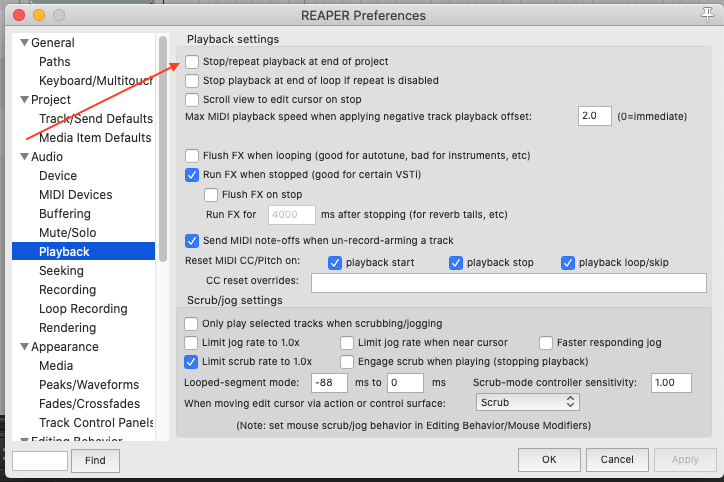Enable Limit jog rate when near cursor
Image resolution: width=724 pixels, height=482 pixels.
(347, 343)
